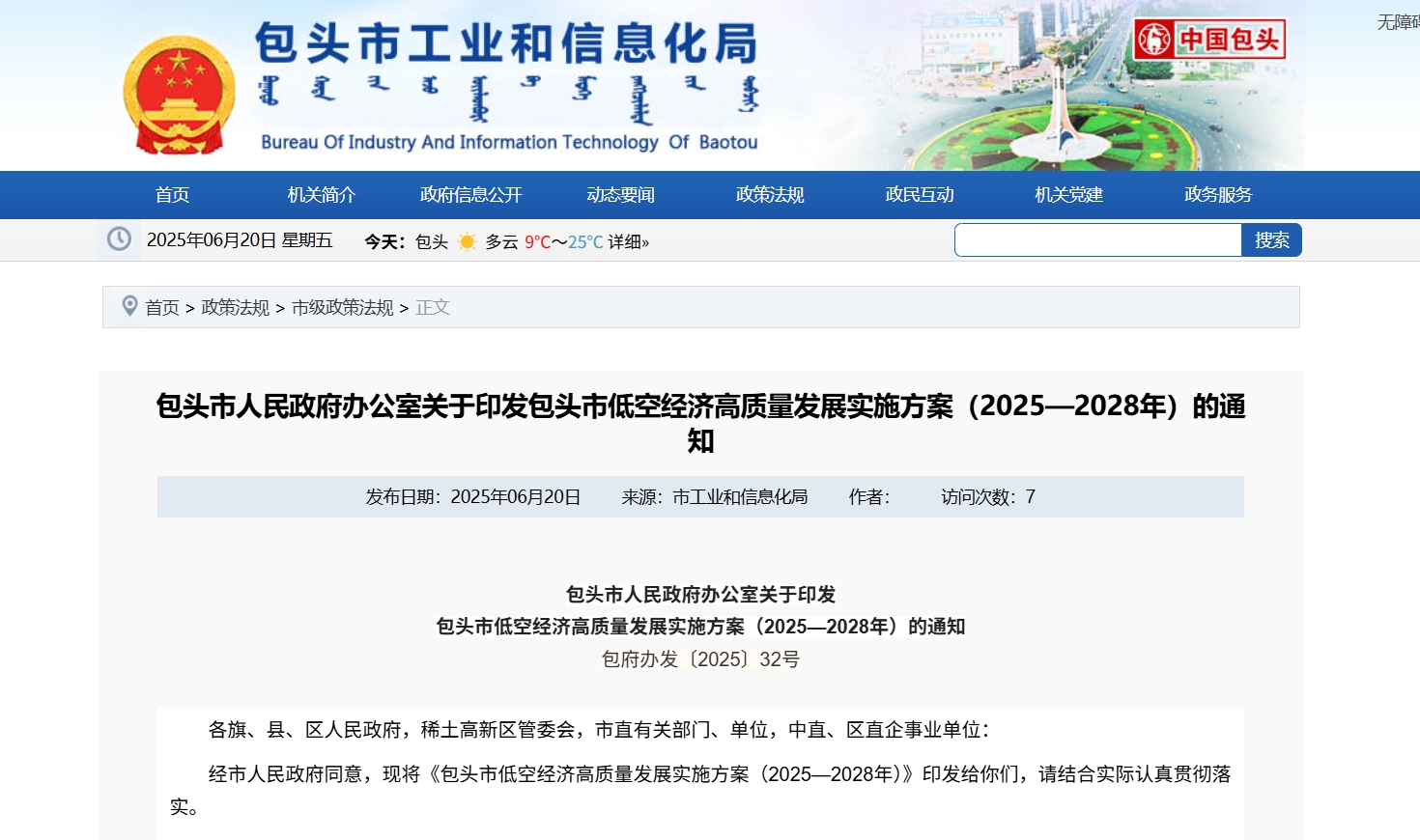1420x840 pixels.
Task: Go to 动态要闻 section
Action: click(620, 195)
